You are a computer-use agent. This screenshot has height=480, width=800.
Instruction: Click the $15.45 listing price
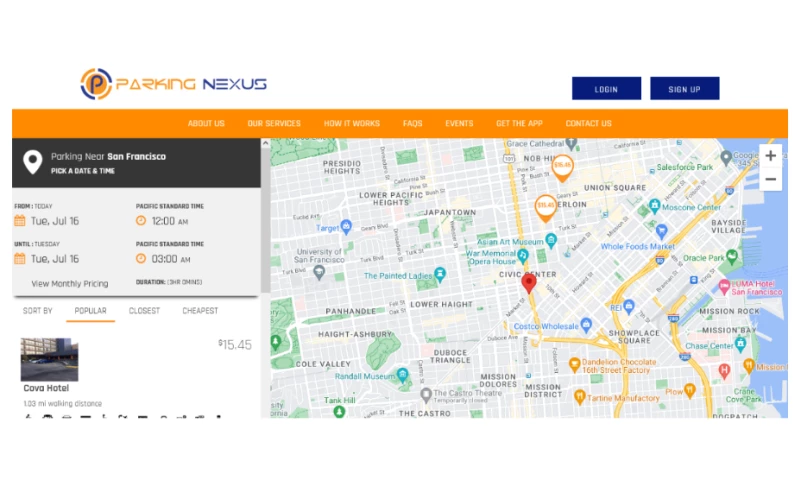(x=235, y=345)
